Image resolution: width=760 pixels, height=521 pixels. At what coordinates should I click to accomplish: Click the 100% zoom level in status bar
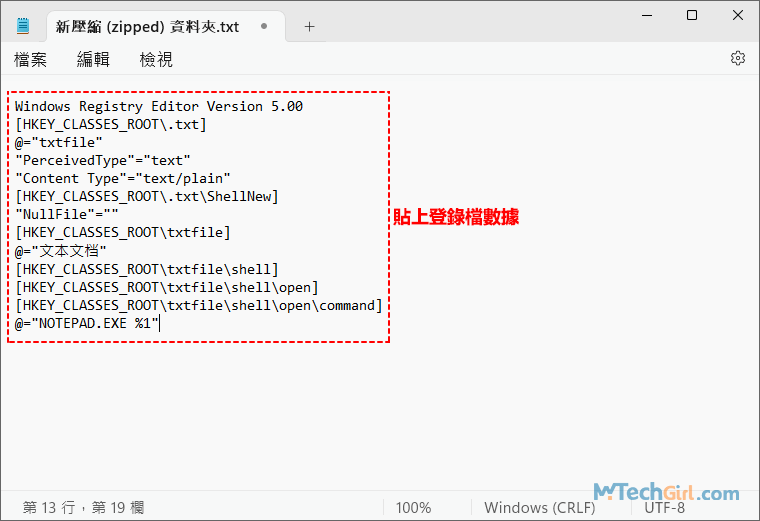tap(413, 507)
